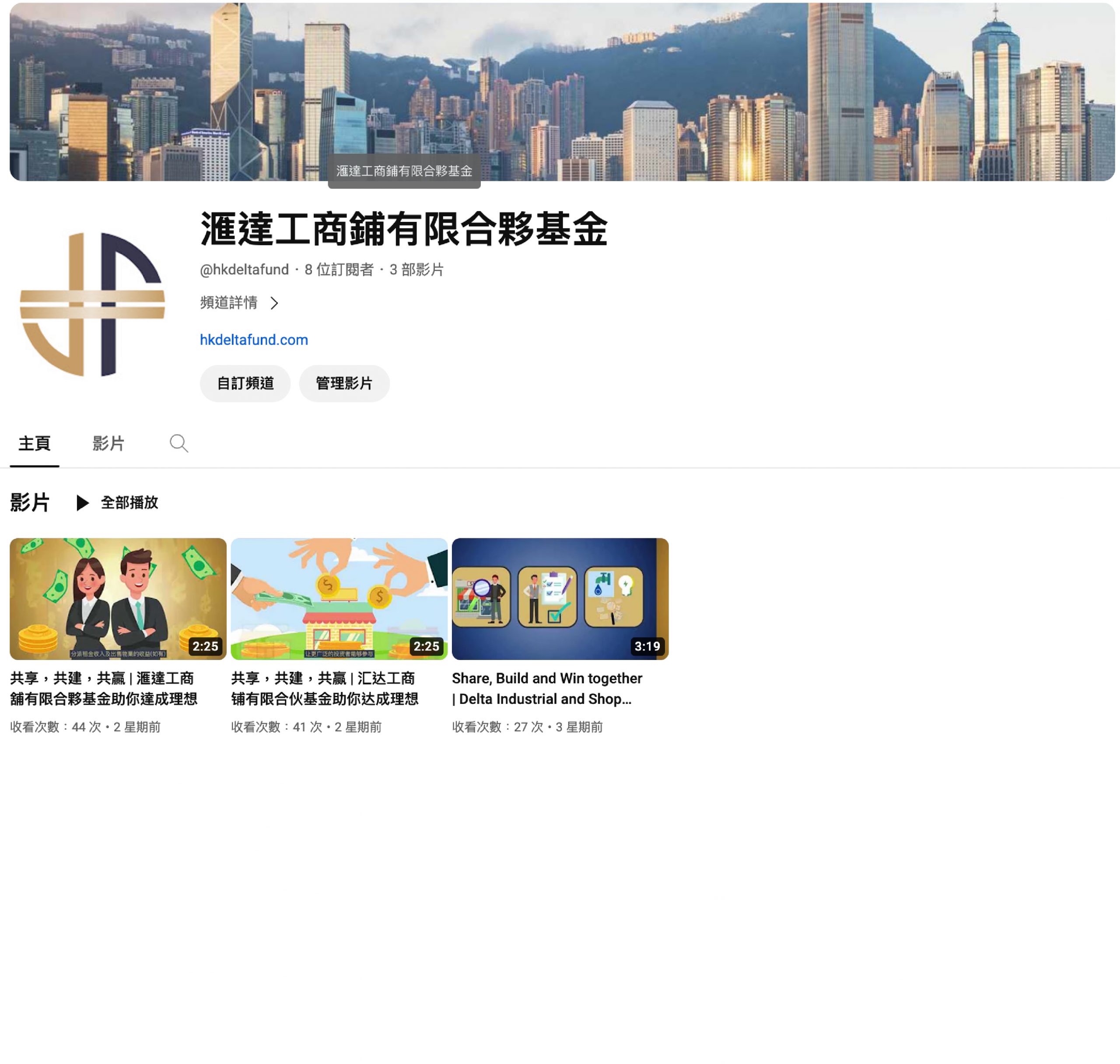Open the hkdeltafund.com website link
The image size is (1120, 1064).
(x=254, y=340)
